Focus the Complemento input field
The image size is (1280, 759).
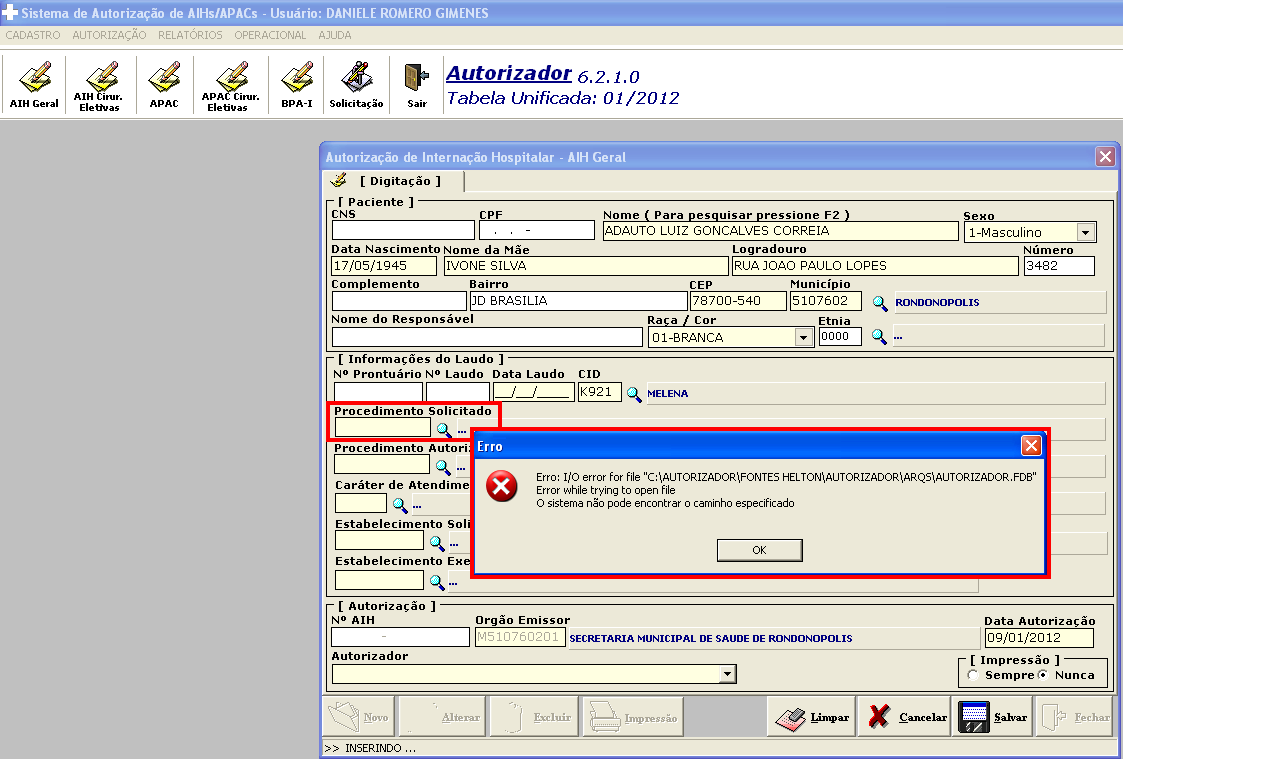point(399,301)
